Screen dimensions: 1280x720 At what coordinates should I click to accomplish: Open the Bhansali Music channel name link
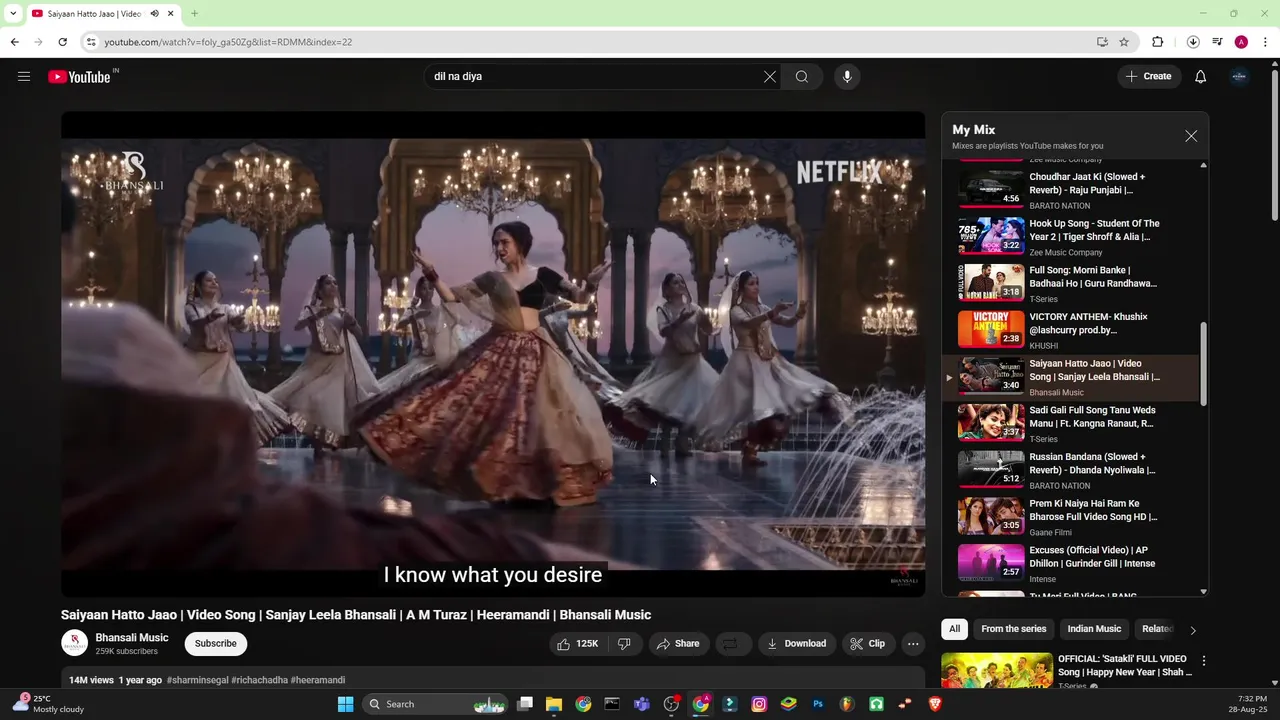132,638
